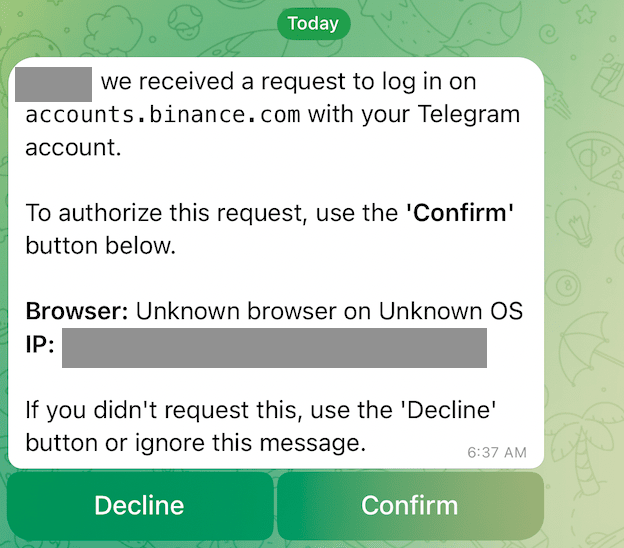The image size is (624, 548).
Task: Select the 6:37 AM message timestamp
Action: pyautogui.click(x=497, y=452)
